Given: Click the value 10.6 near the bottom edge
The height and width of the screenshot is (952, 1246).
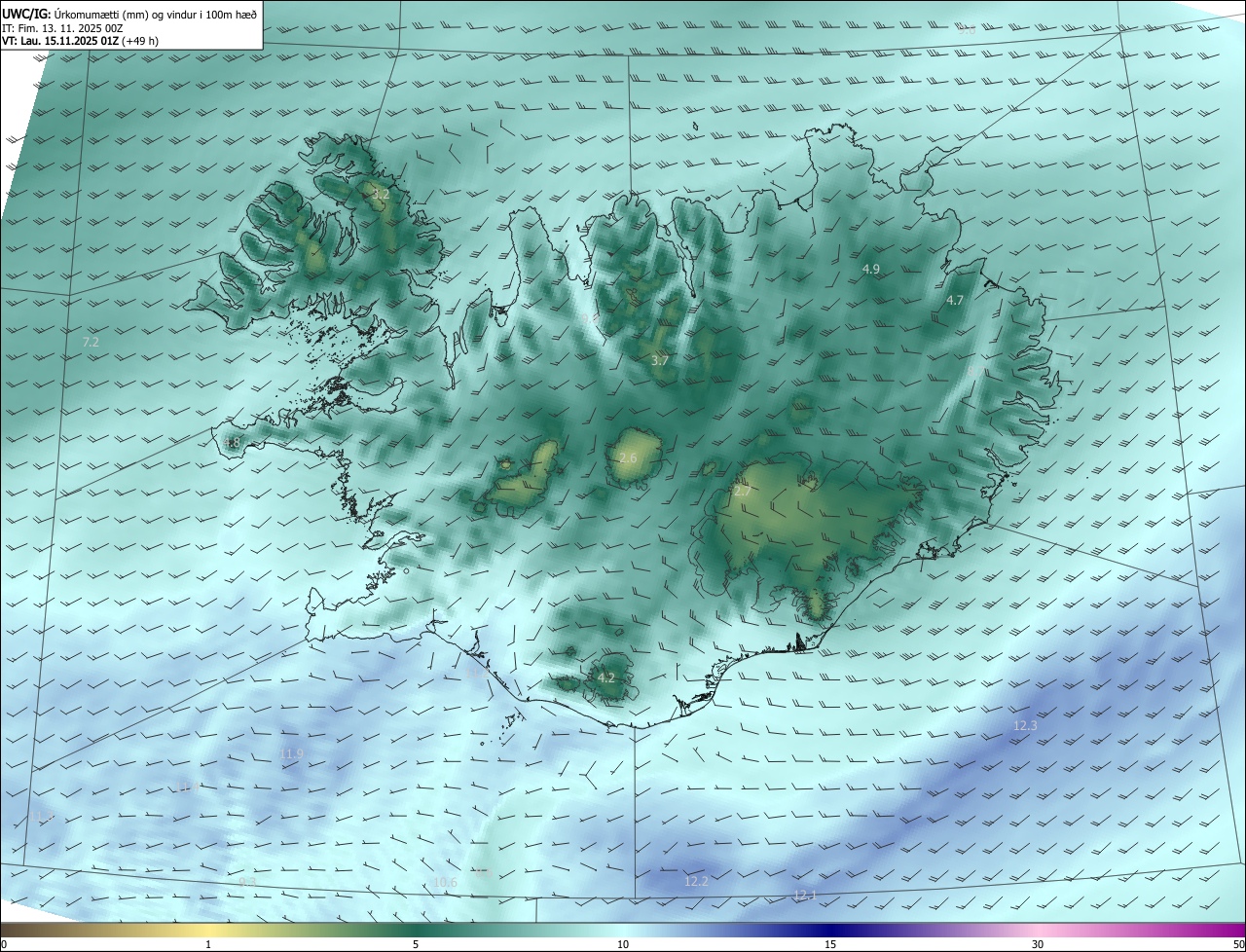Looking at the screenshot, I should 445,883.
